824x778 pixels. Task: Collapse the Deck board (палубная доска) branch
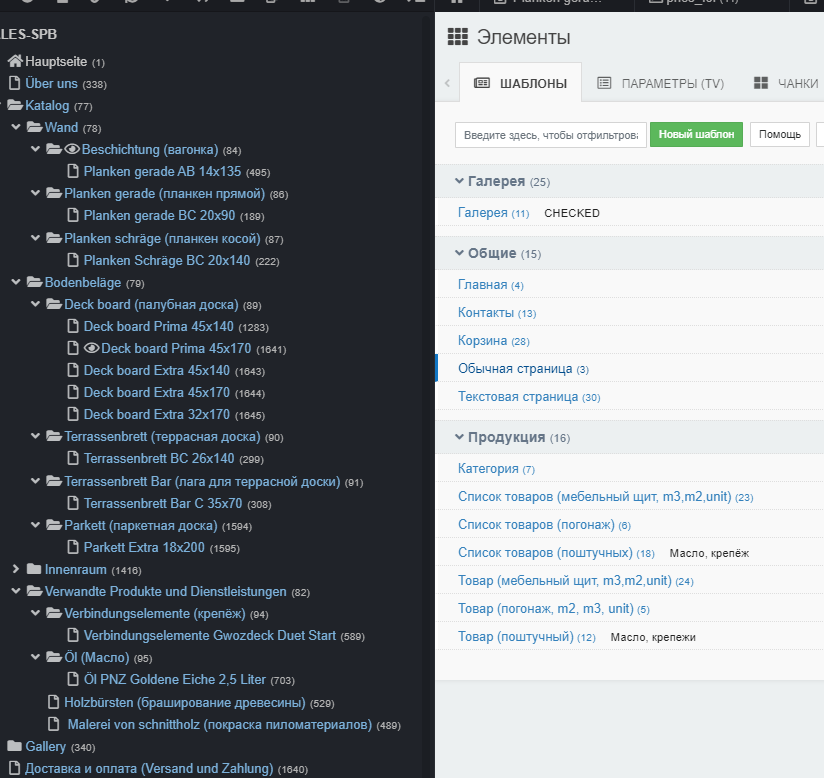[x=35, y=304]
